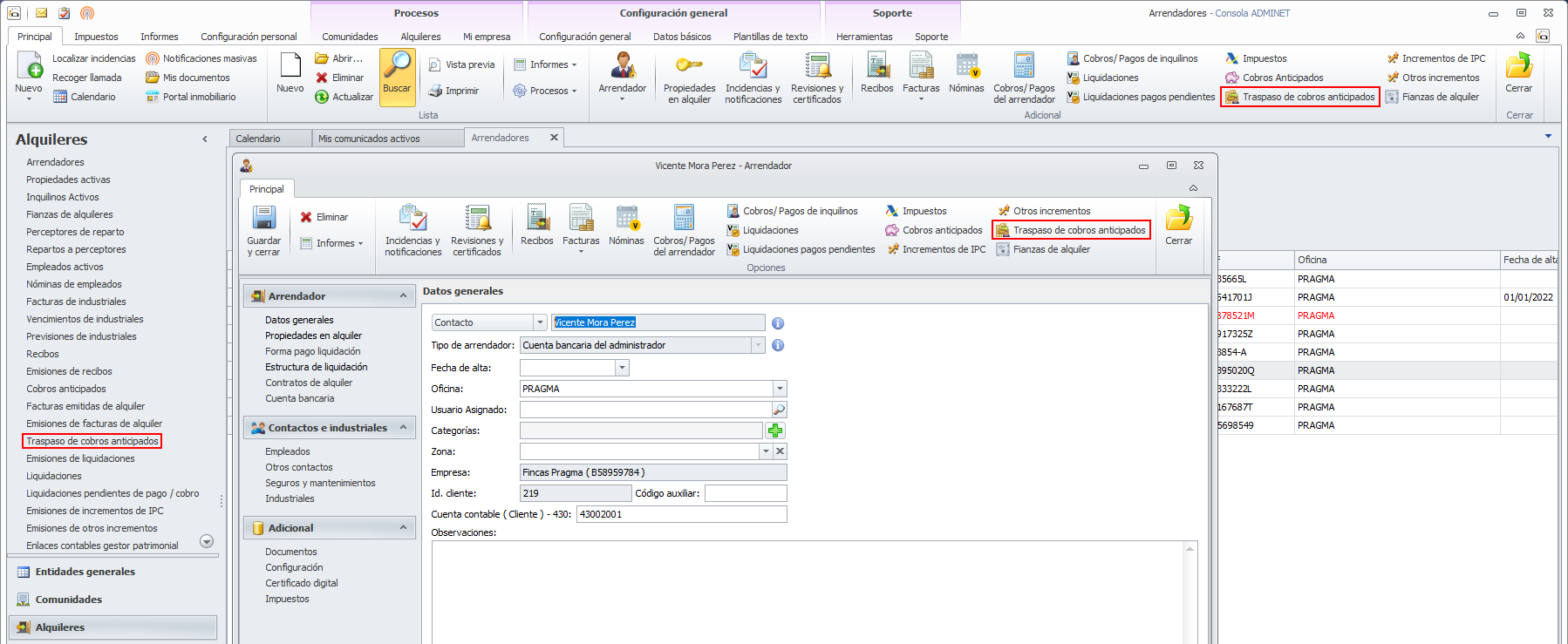Open Inquilinos Activos in the sidebar
The height and width of the screenshot is (644, 1568).
pos(63,197)
